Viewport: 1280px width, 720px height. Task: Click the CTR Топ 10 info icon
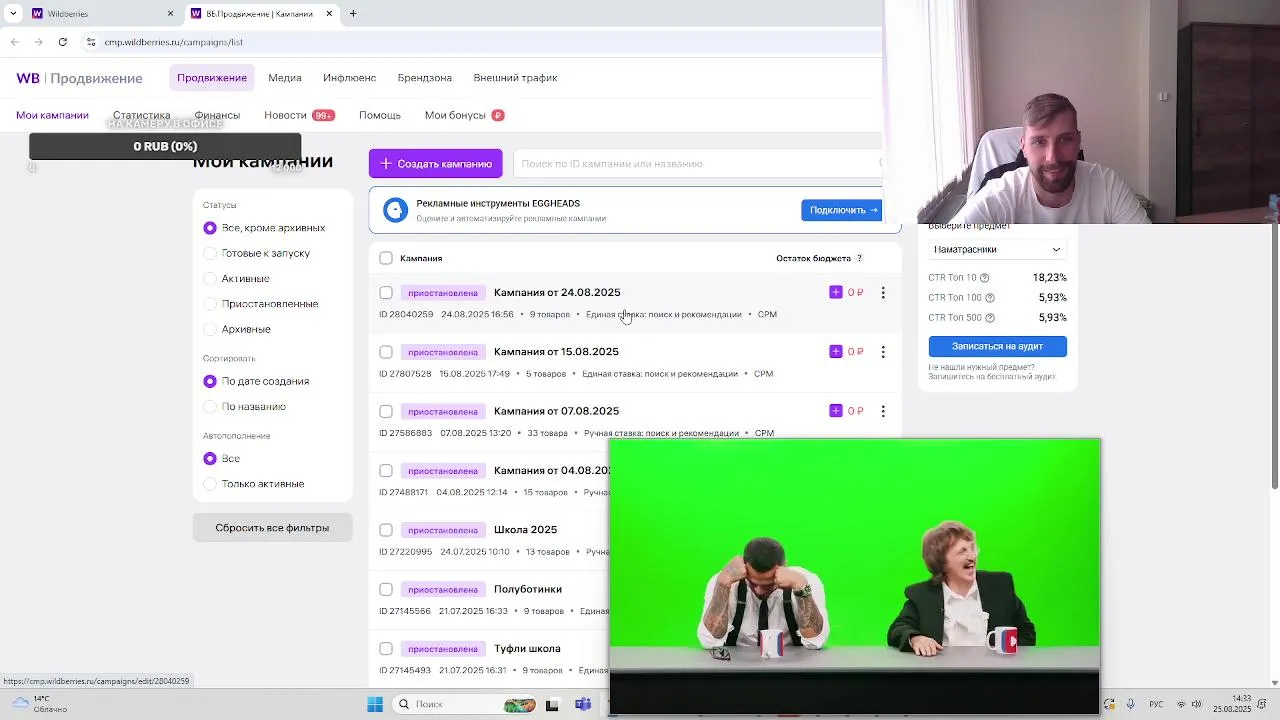coord(984,278)
